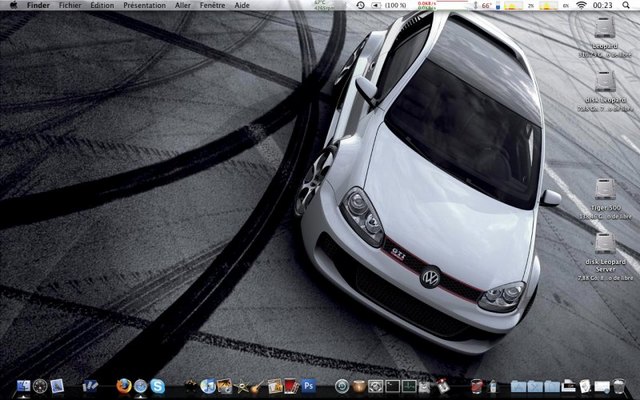Screen dimensions: 640x400
Task: Launch Photoshop from the dock
Action: click(x=309, y=385)
